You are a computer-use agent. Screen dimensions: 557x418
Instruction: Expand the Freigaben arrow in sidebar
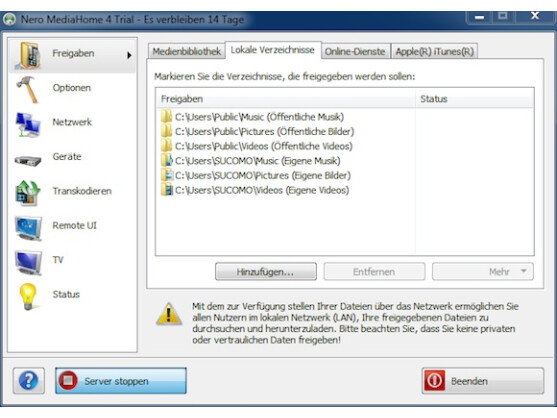tap(129, 55)
